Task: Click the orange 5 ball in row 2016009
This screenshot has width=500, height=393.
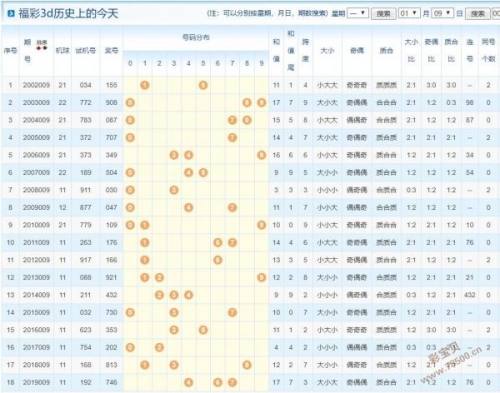Action: click(x=203, y=330)
